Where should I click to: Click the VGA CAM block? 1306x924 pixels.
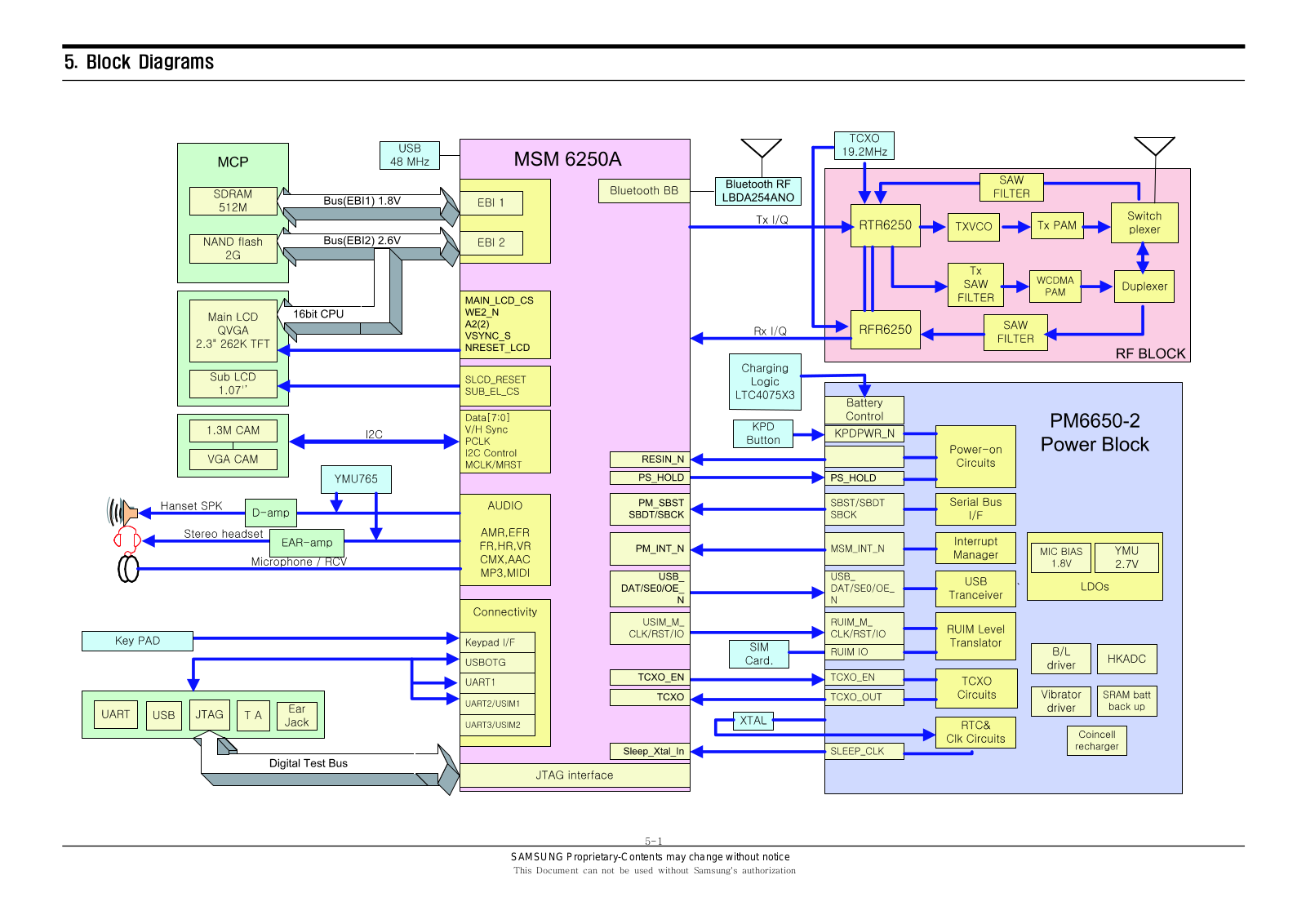(x=233, y=460)
